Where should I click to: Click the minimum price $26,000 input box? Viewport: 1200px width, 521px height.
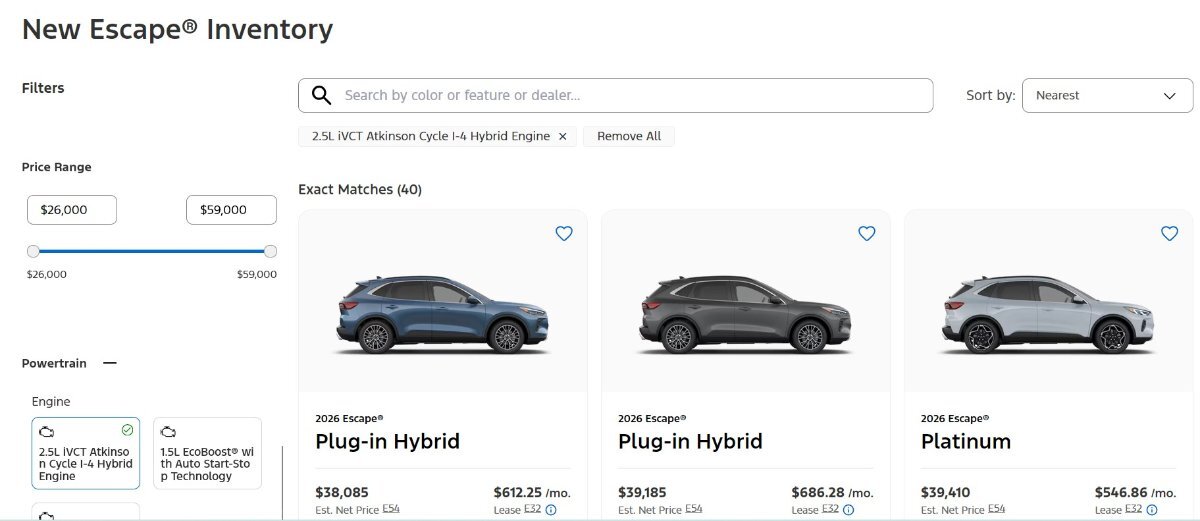point(72,210)
